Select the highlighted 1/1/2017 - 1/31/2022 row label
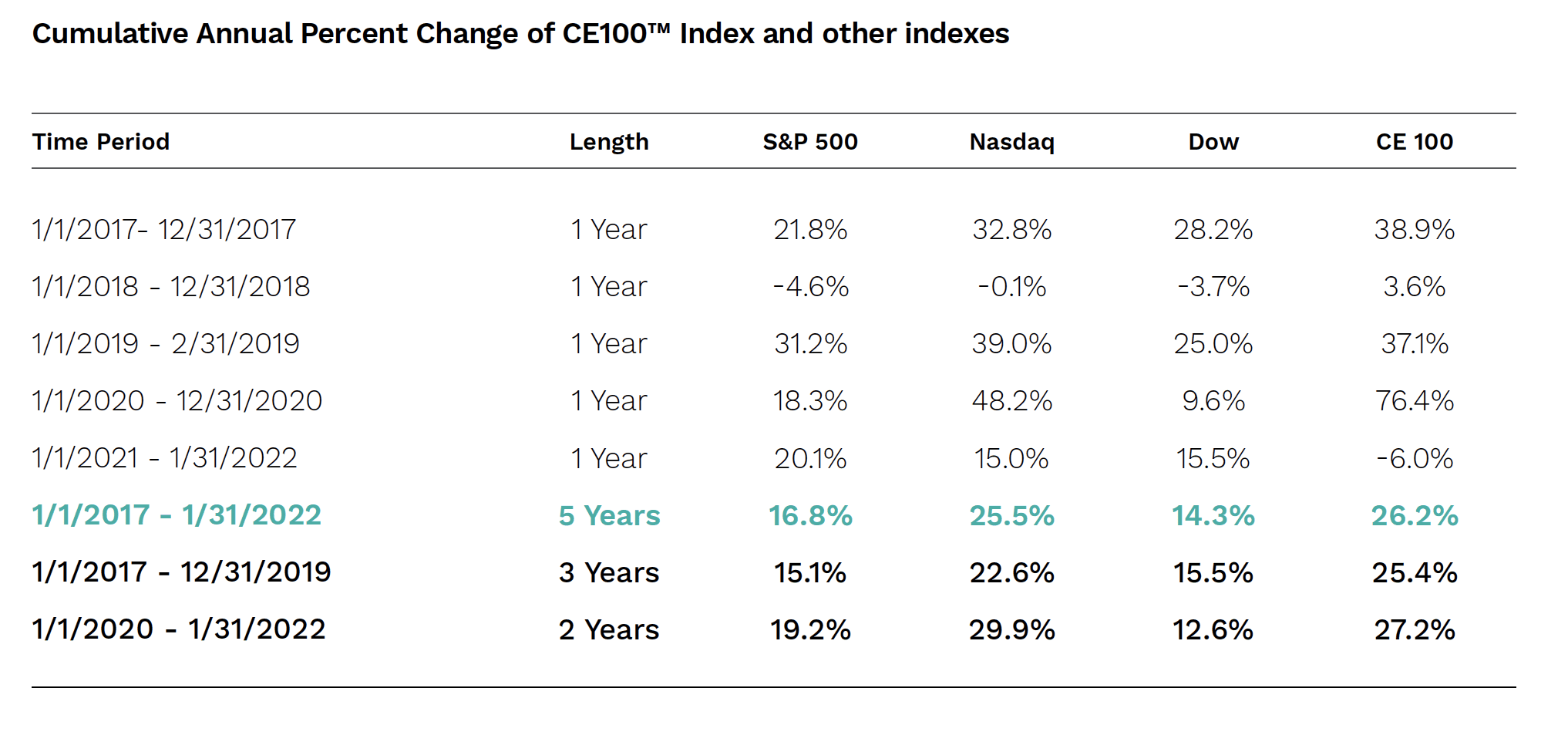The image size is (1568, 742). pos(177,515)
